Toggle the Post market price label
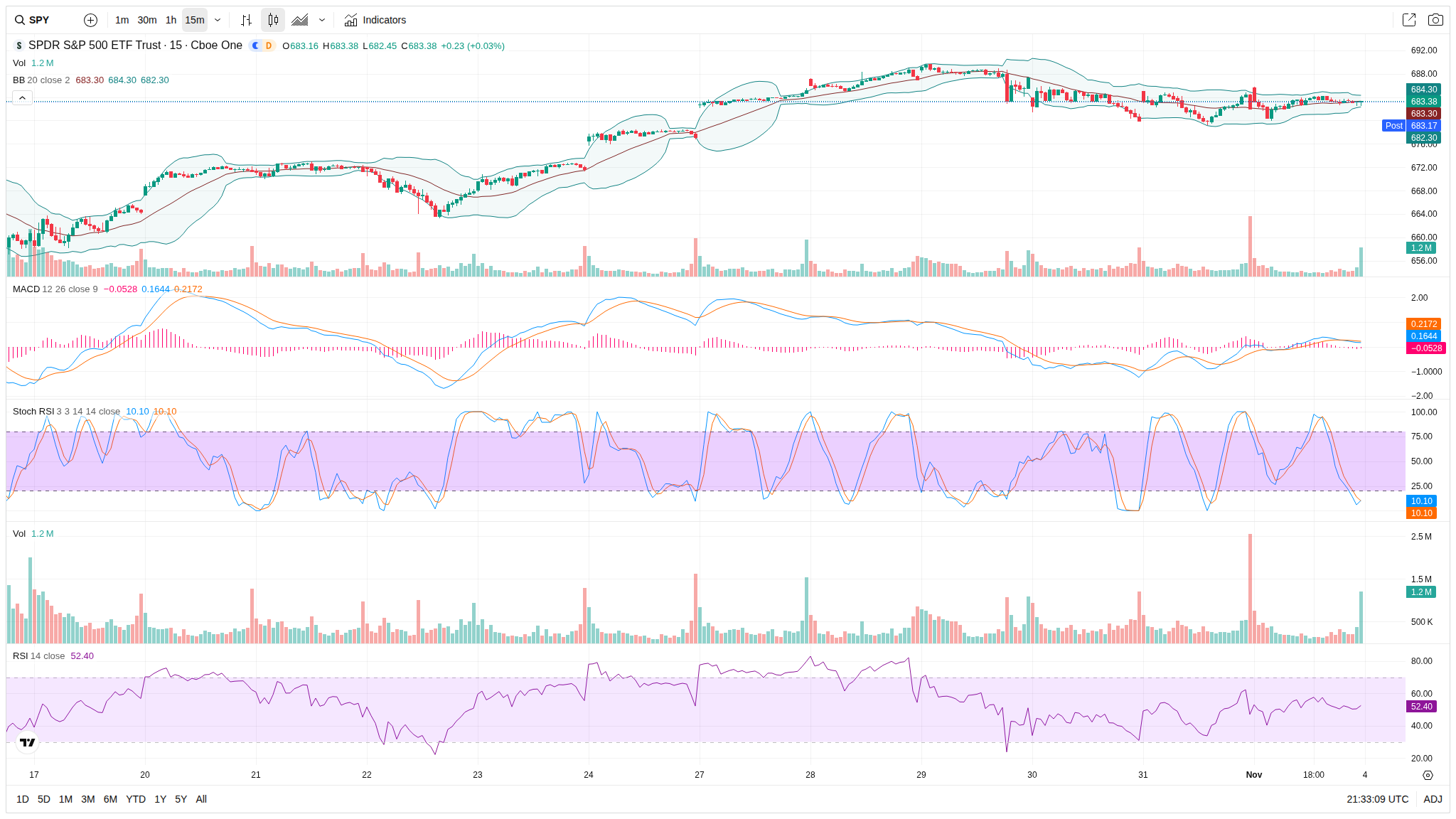 [1393, 126]
